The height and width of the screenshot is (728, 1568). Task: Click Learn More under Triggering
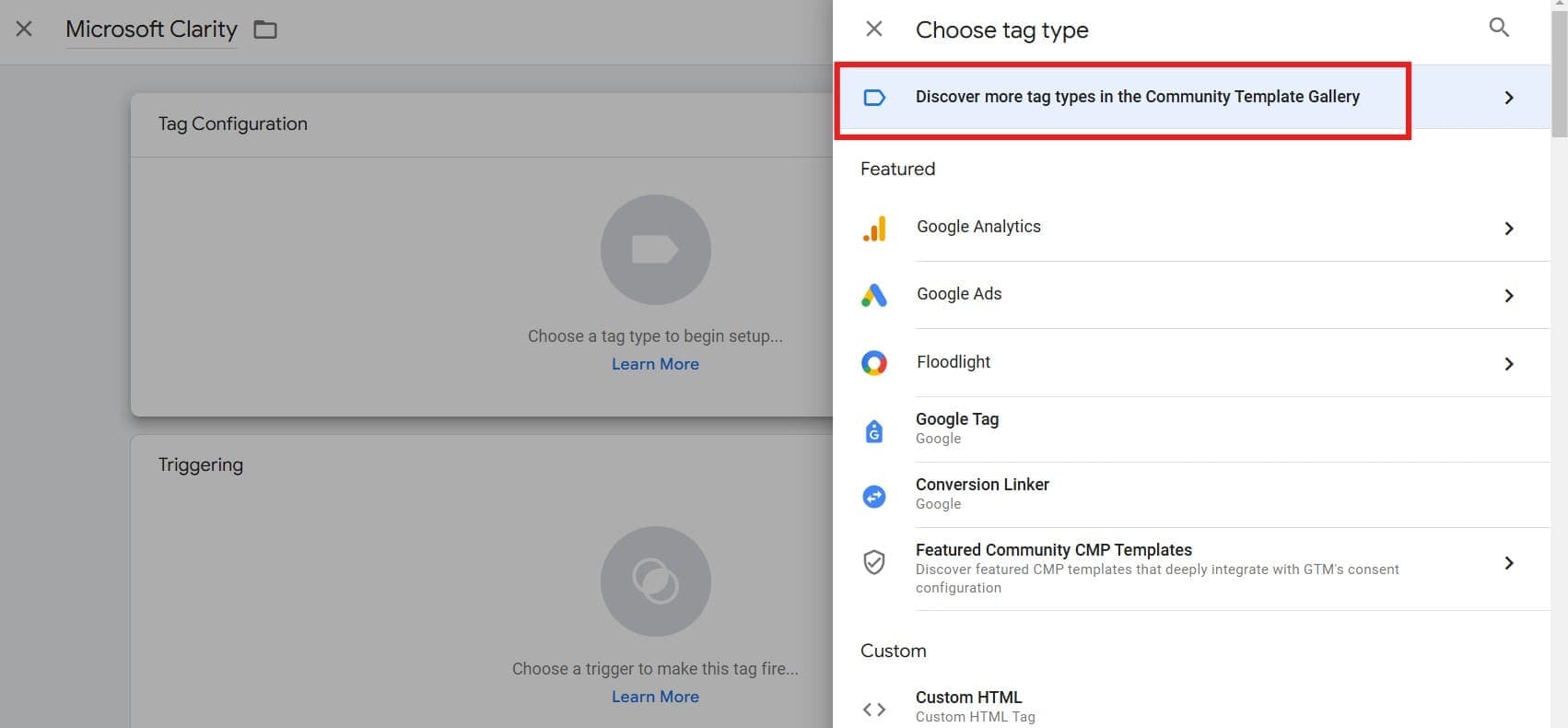click(x=655, y=697)
